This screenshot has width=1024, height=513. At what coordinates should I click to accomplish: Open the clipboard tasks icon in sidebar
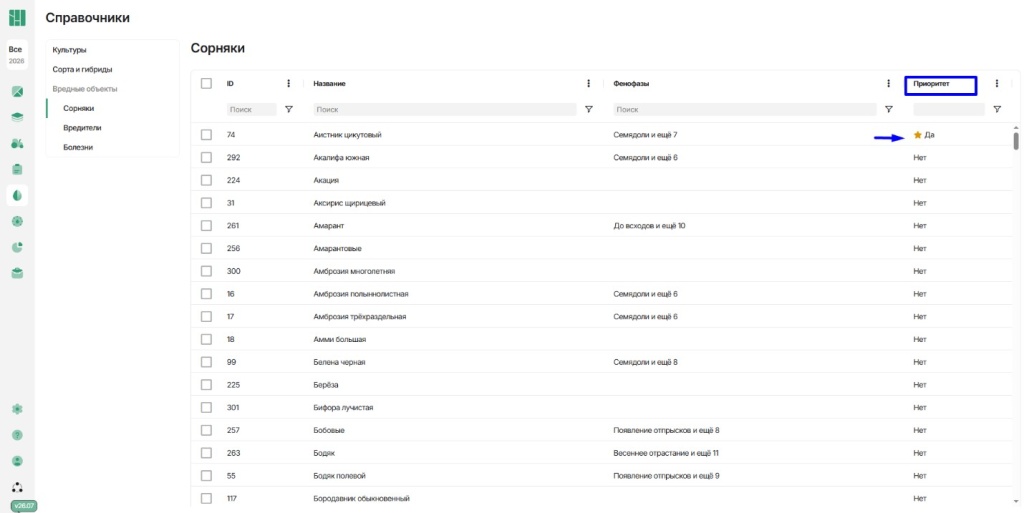point(18,169)
